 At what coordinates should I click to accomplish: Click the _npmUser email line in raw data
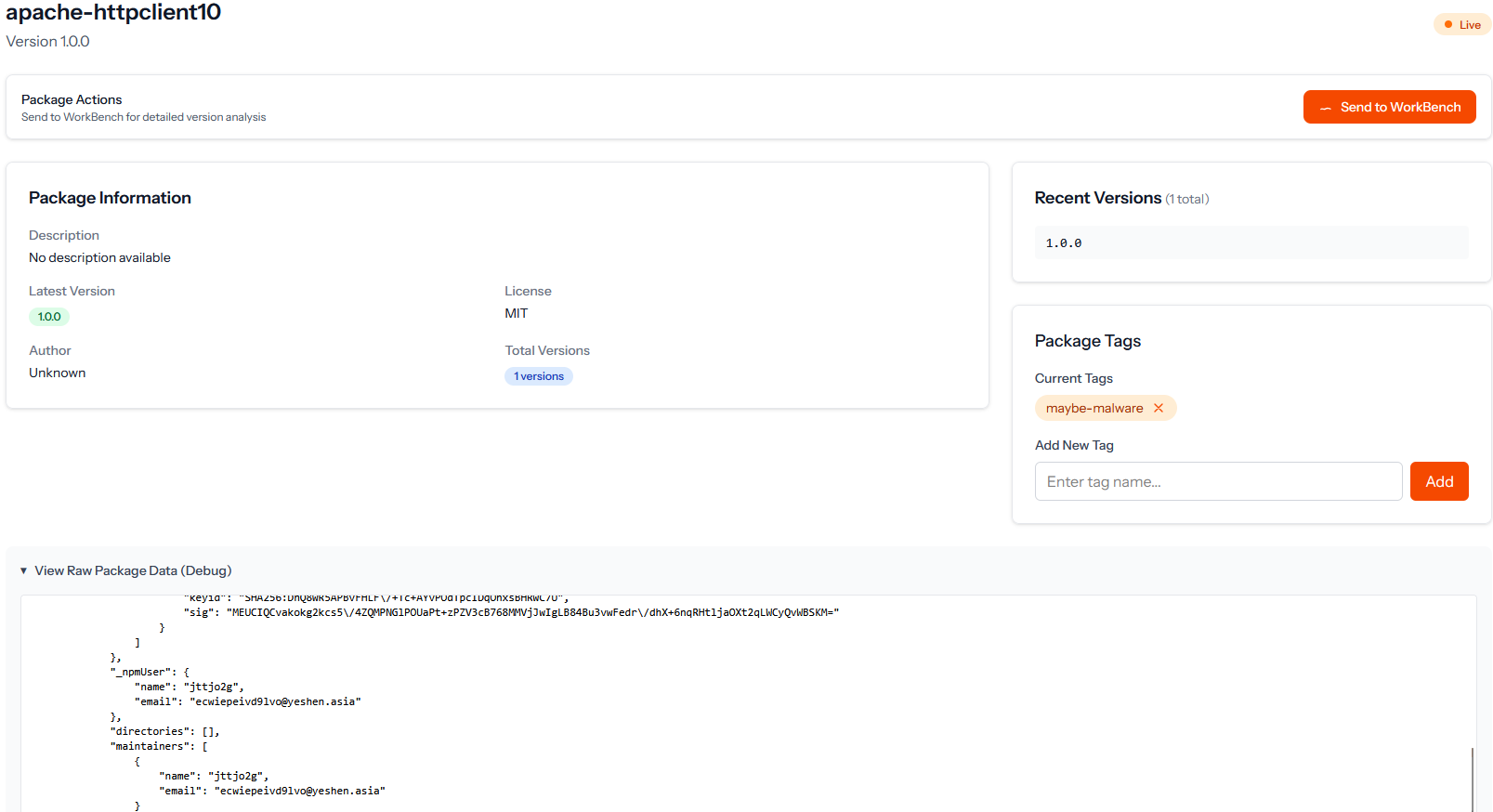pos(247,701)
